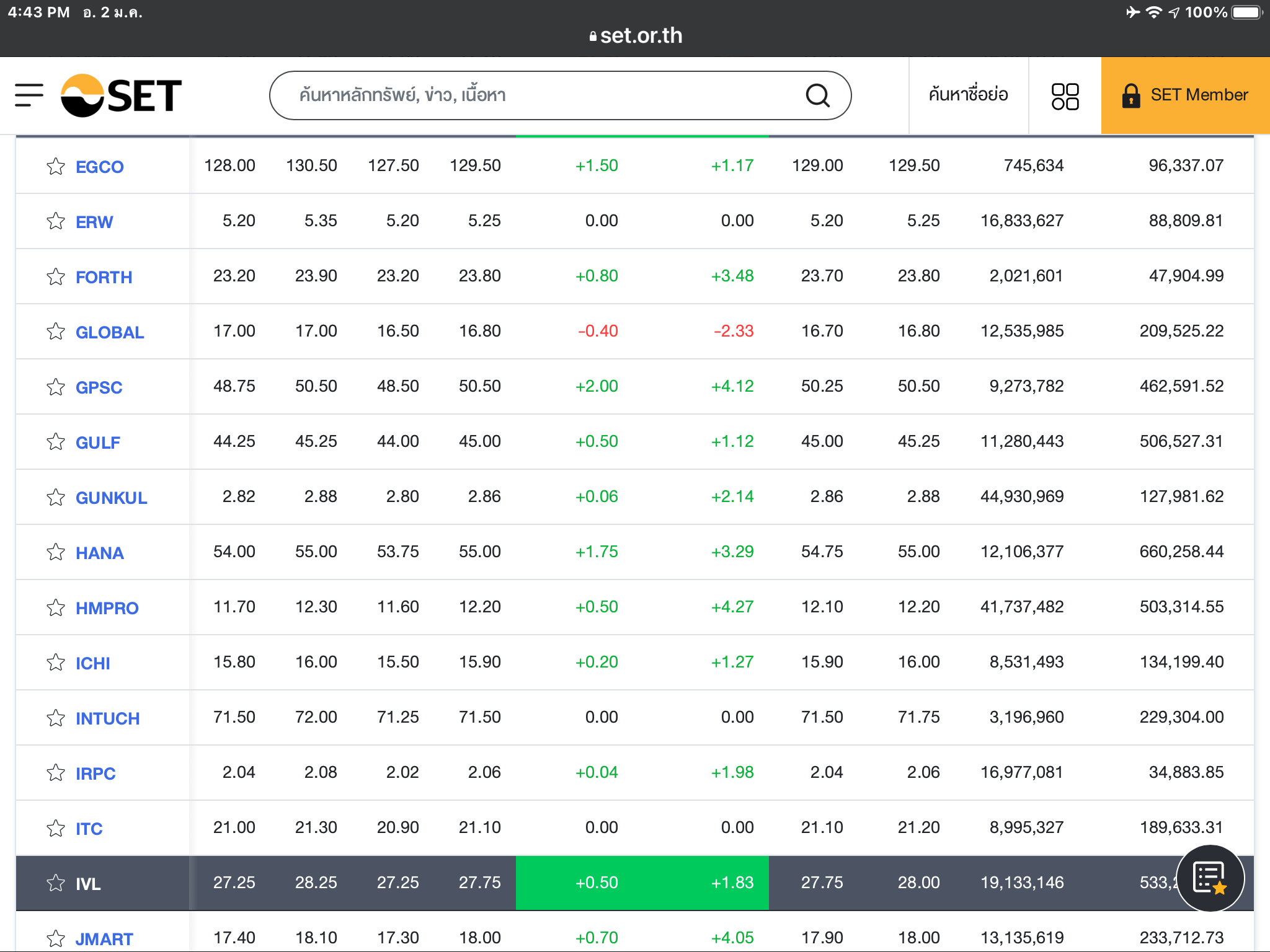Click the SET Member lock button
Image resolution: width=1270 pixels, height=952 pixels.
point(1185,95)
